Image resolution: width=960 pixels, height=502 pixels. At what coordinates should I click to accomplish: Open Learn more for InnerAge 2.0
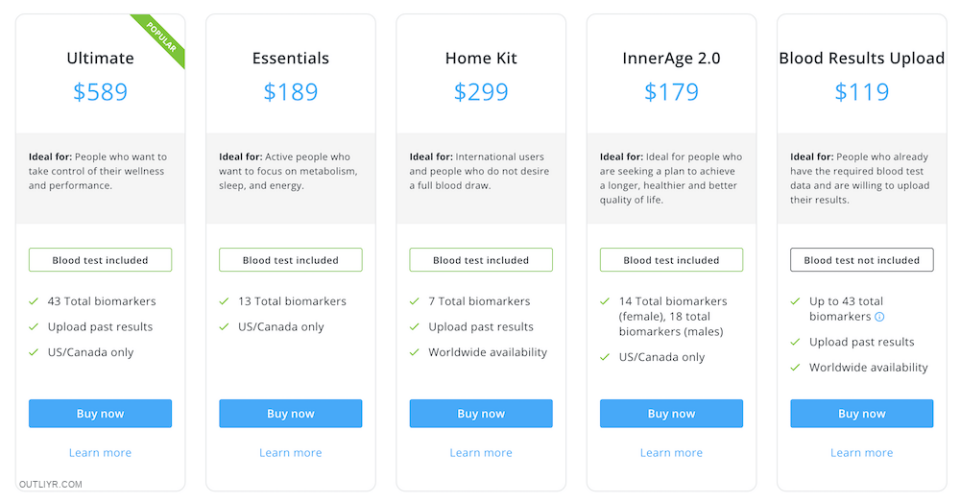pyautogui.click(x=672, y=452)
